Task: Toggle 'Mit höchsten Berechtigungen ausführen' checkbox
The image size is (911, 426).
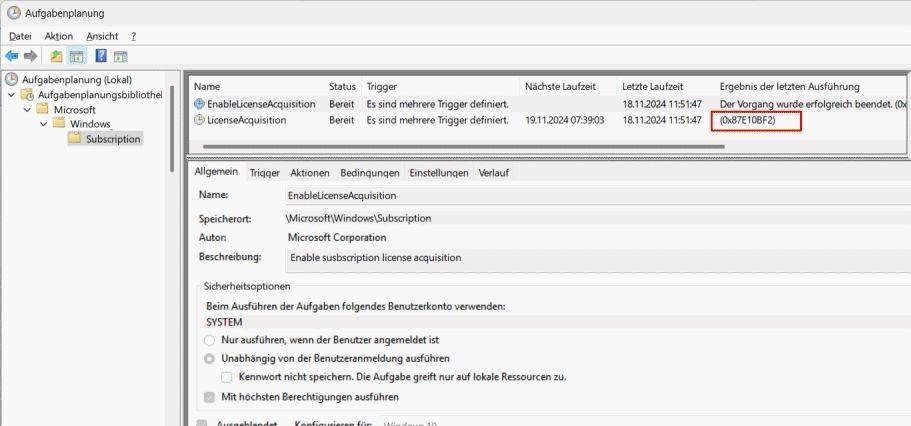Action: (x=209, y=398)
